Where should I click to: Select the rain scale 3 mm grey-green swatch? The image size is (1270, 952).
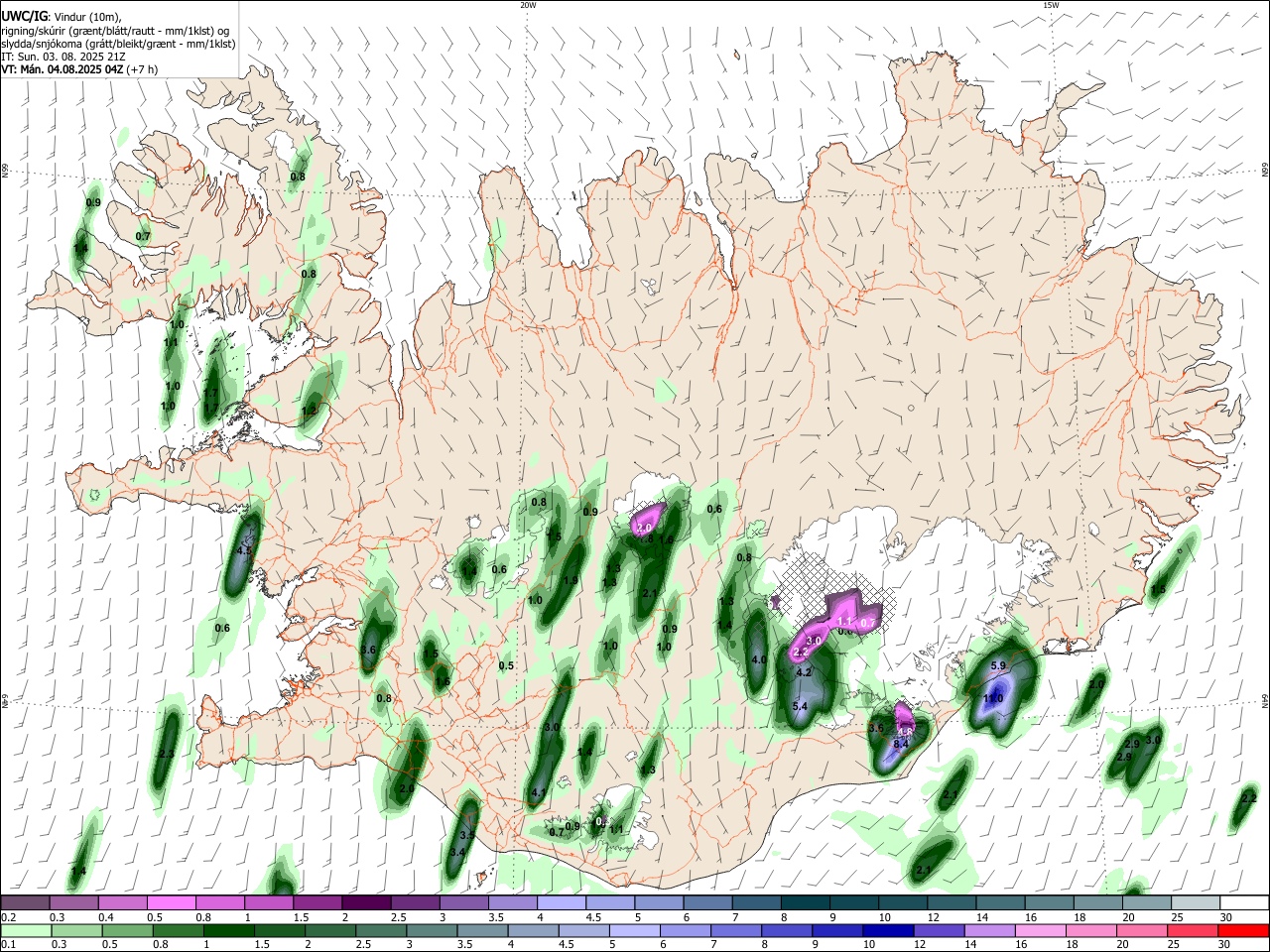[x=431, y=930]
